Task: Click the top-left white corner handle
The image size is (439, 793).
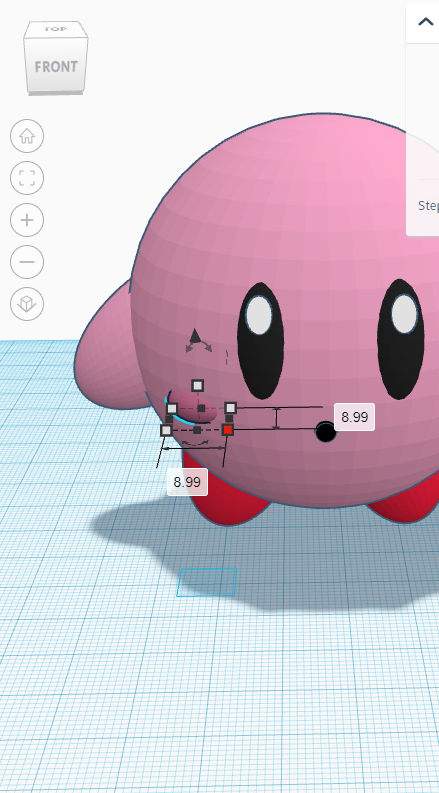Action: 172,408
